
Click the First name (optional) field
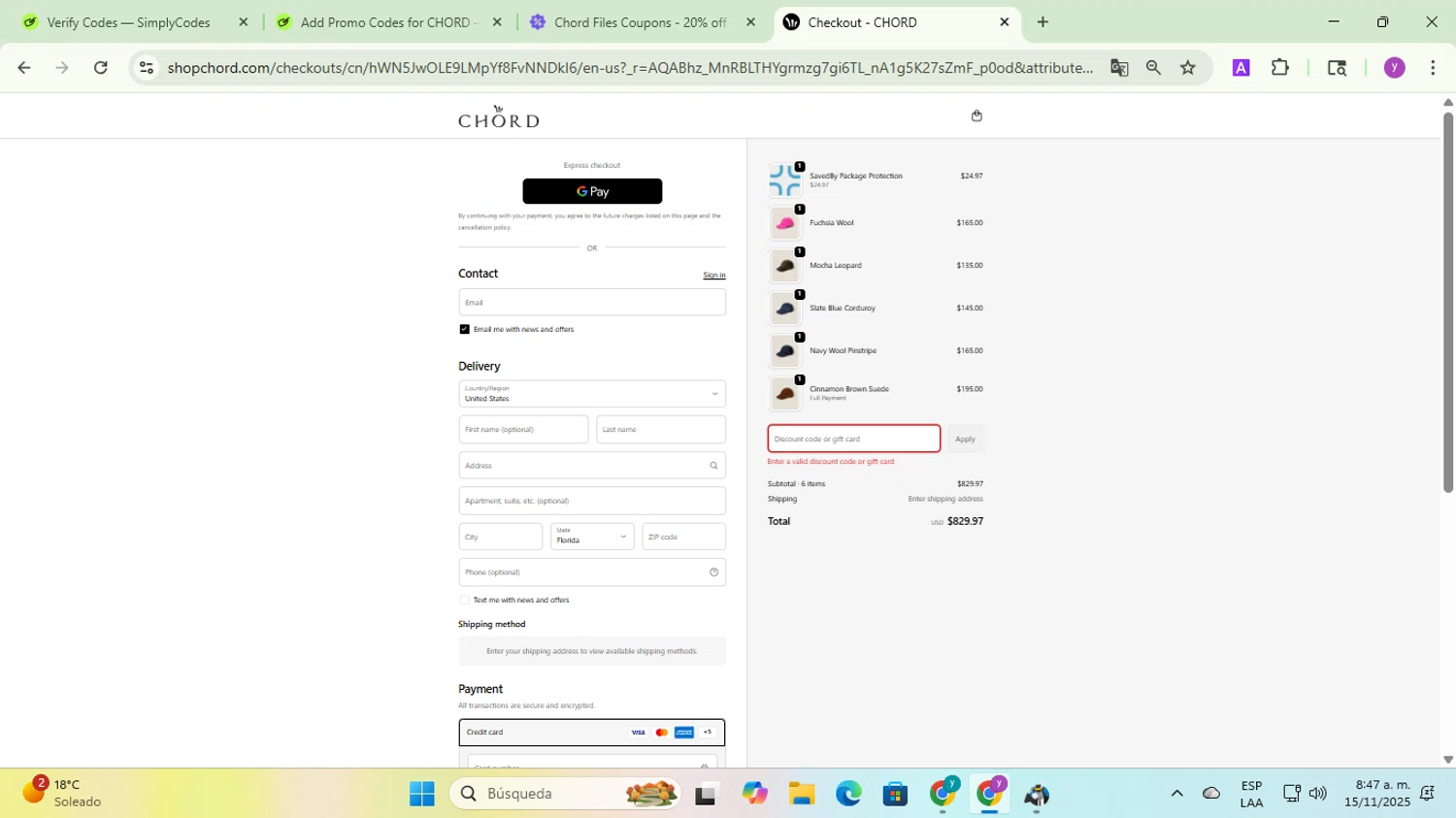click(x=523, y=429)
